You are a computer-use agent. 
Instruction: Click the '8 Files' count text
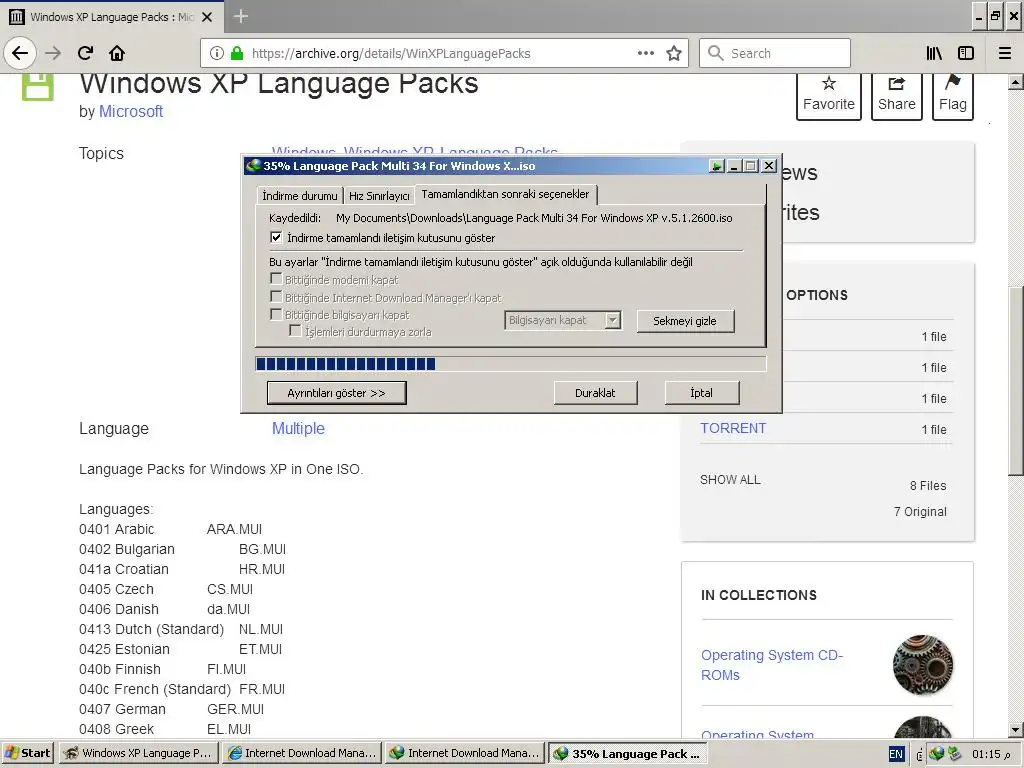point(928,485)
